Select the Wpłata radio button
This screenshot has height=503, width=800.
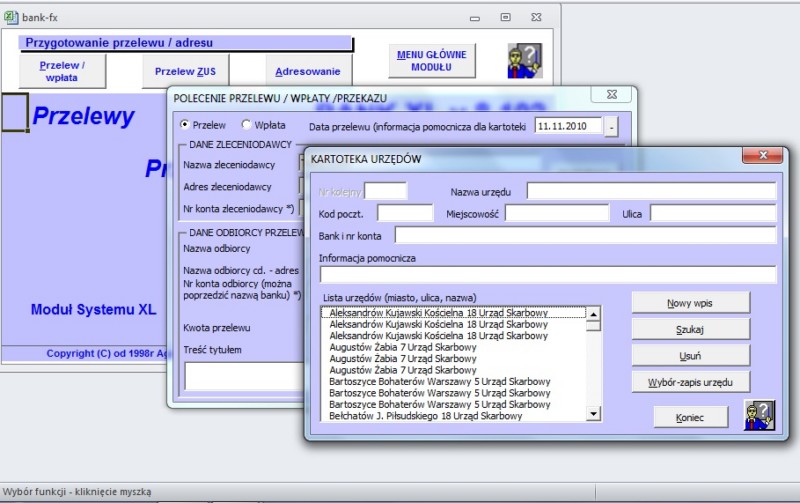[246, 125]
